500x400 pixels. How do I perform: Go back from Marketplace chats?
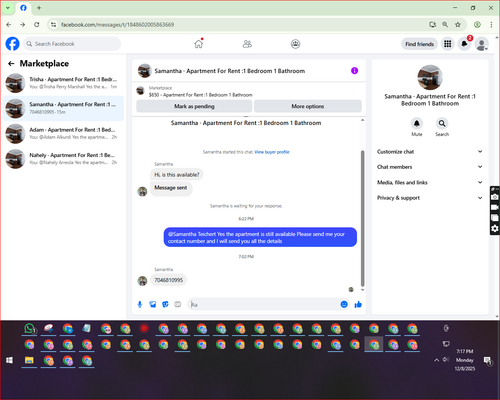click(x=11, y=63)
